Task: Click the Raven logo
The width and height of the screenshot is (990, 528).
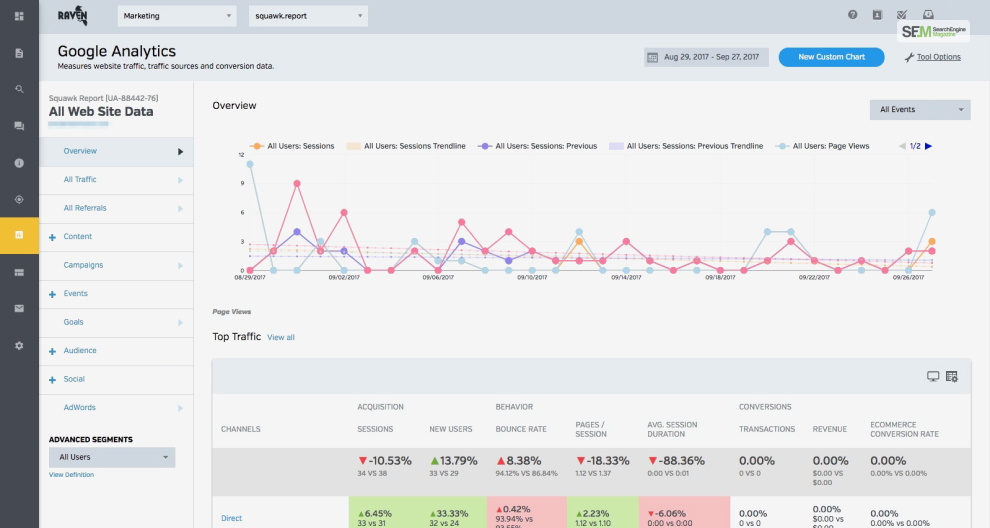Action: coord(73,16)
